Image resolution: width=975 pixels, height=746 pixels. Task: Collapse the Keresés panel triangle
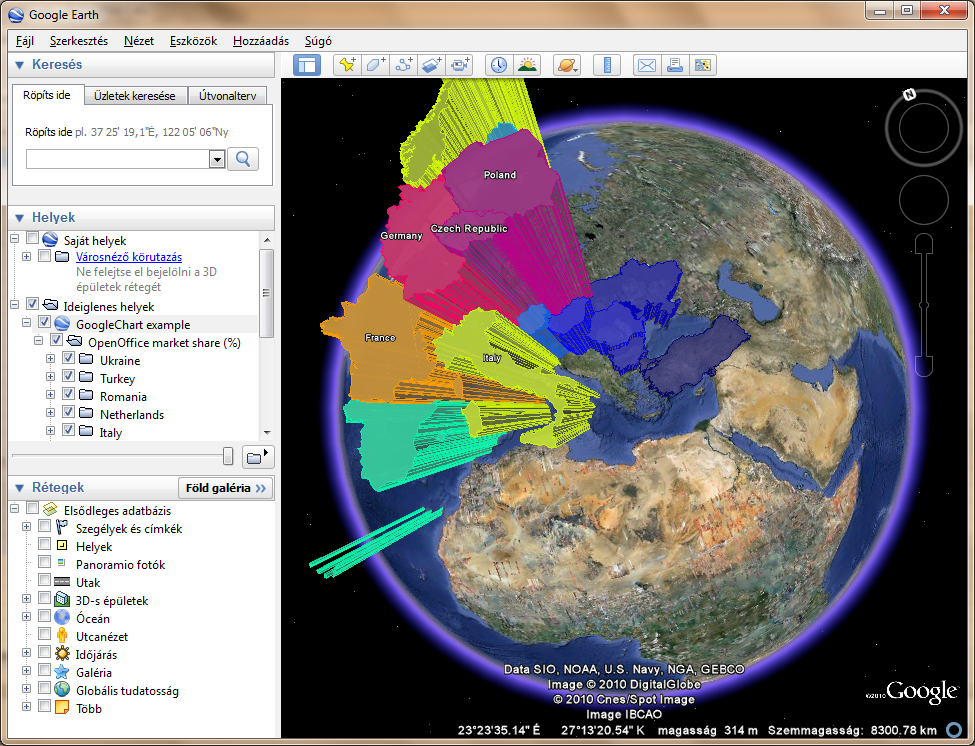coord(19,65)
